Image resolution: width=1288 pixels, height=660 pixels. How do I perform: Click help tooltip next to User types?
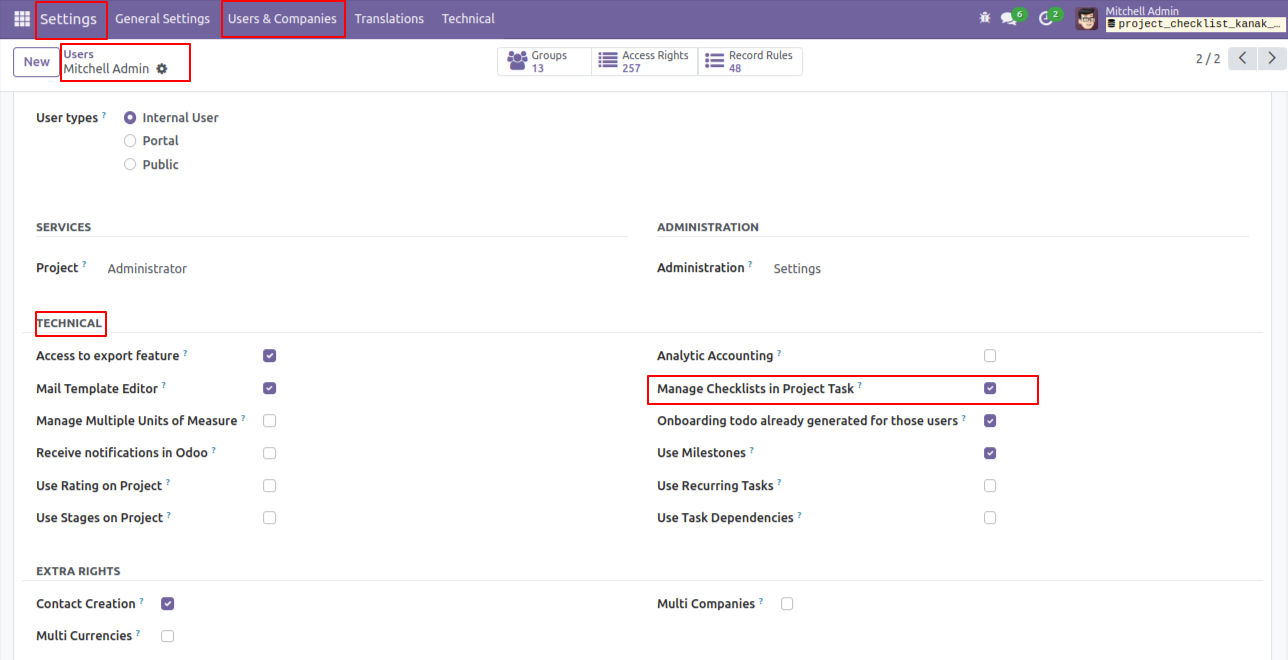tap(104, 115)
